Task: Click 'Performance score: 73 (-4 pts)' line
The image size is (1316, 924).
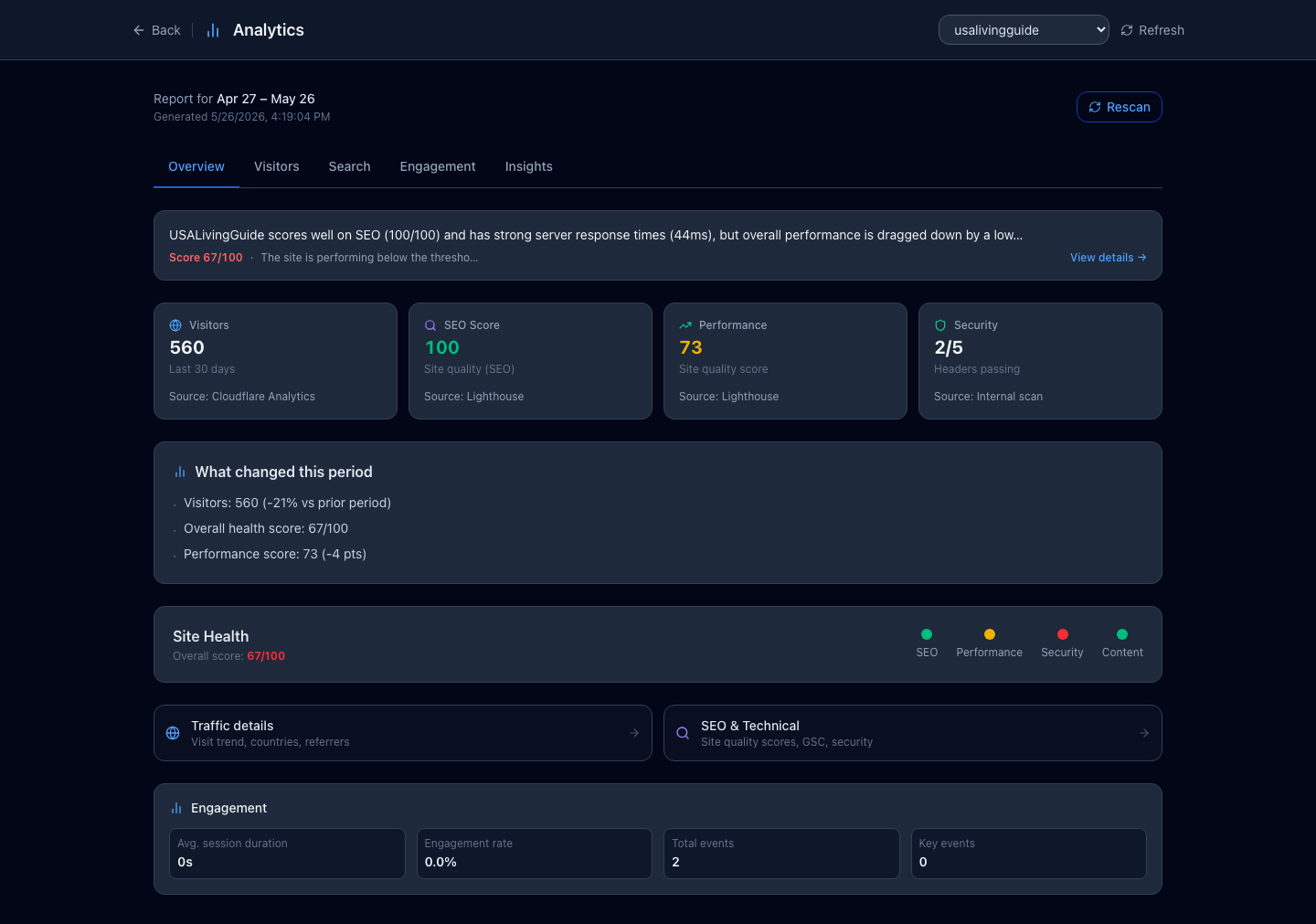Action: pyautogui.click(x=275, y=554)
